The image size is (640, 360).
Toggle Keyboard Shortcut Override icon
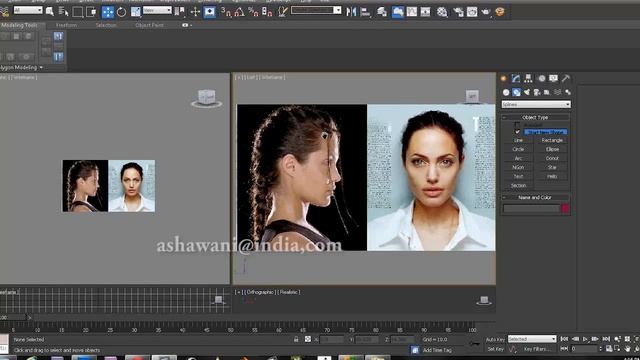[209, 12]
